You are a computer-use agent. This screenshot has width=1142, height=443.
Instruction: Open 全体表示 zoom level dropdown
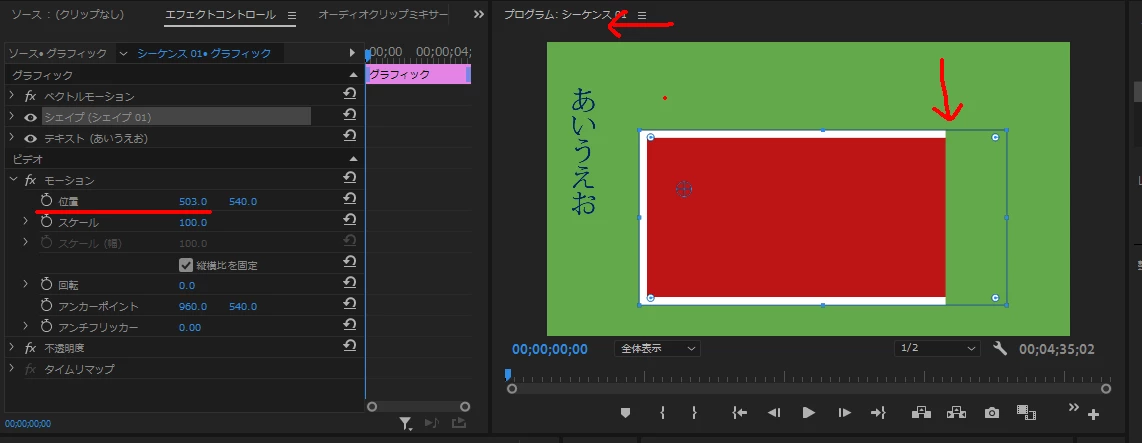pyautogui.click(x=658, y=348)
